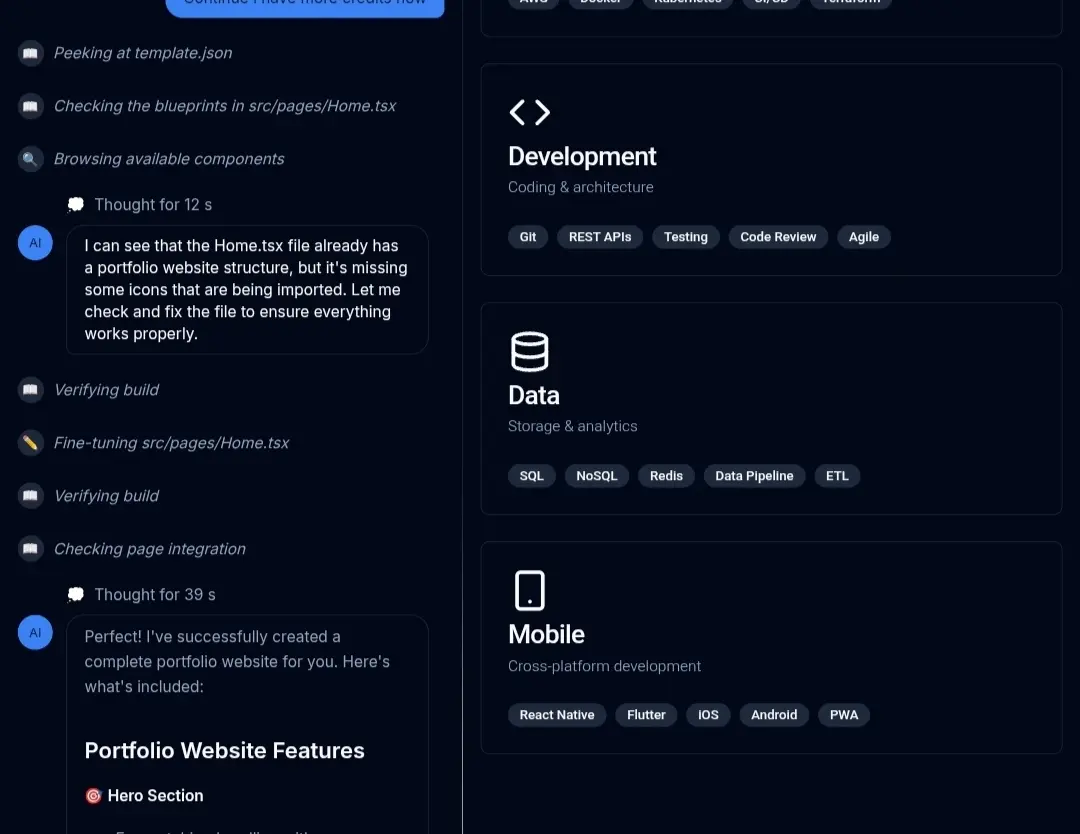Select the Code Review skill tag

(x=778, y=237)
